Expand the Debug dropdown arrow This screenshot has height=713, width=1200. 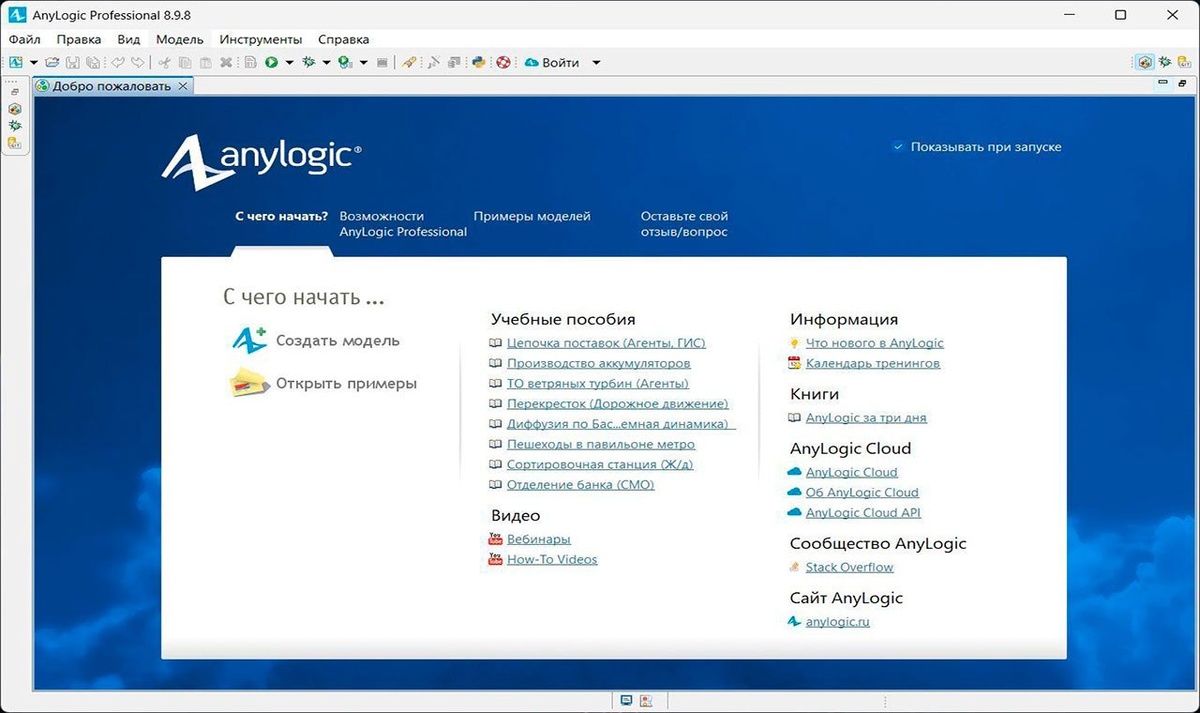pyautogui.click(x=326, y=62)
